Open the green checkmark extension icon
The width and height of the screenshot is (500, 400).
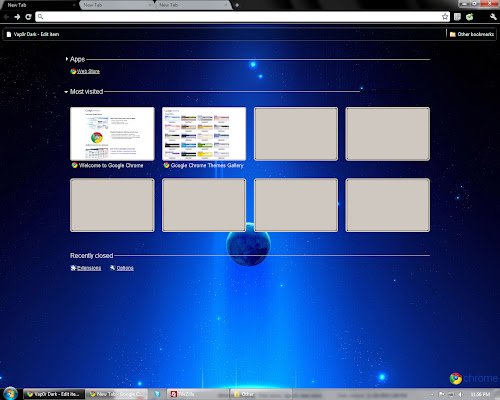(x=470, y=17)
